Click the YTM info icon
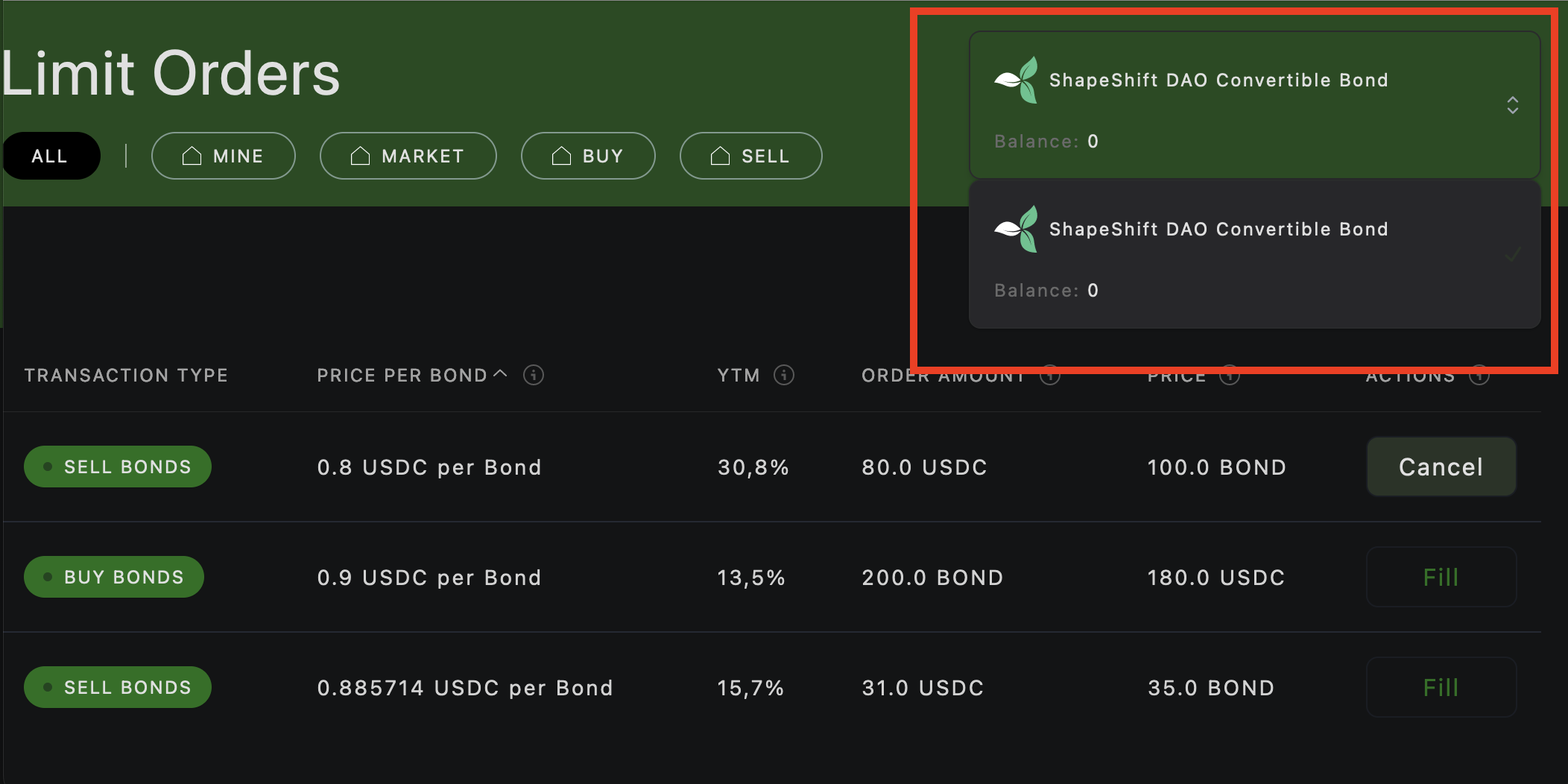Viewport: 1568px width, 784px height. [783, 375]
